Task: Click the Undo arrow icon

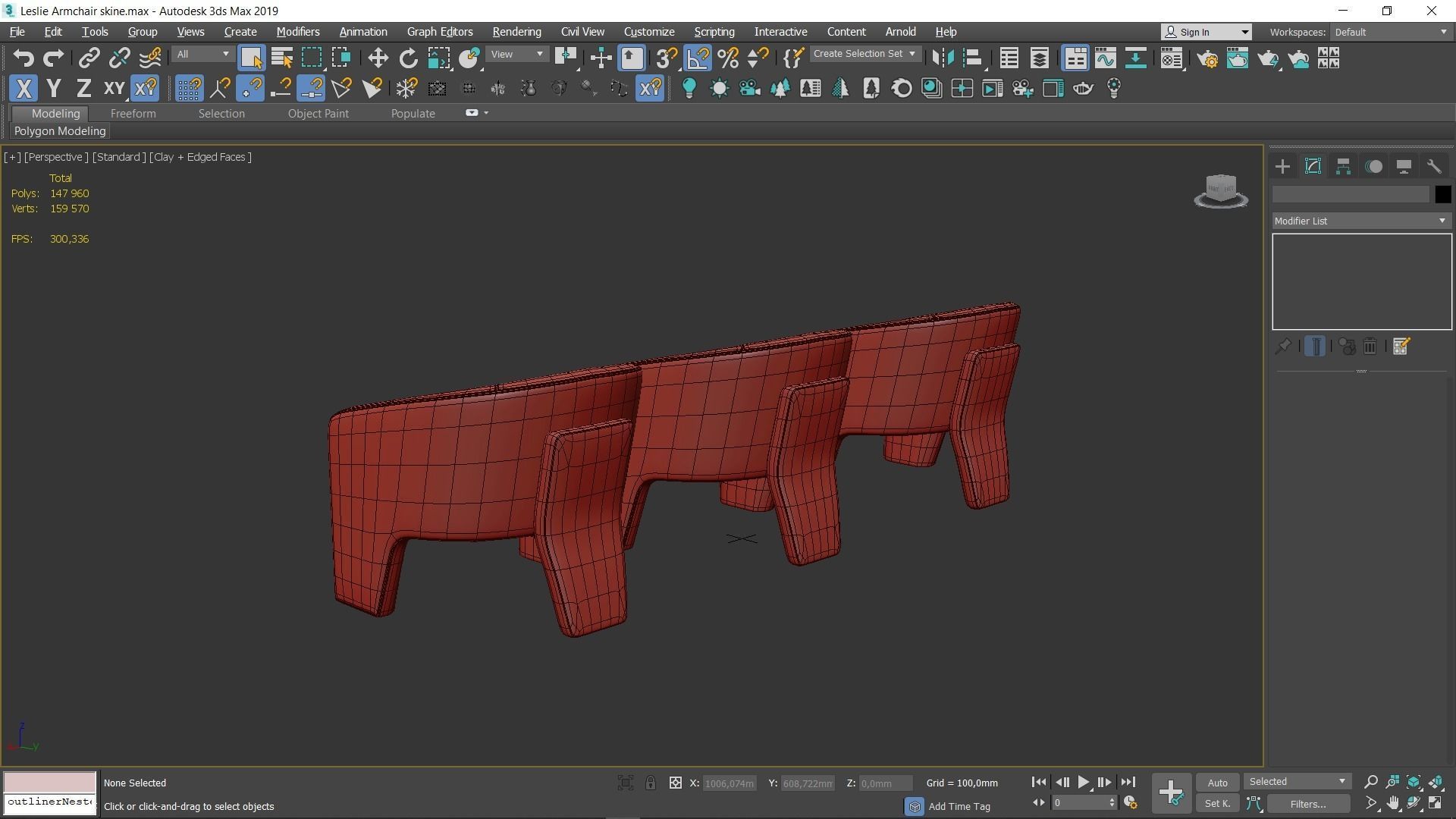Action: pyautogui.click(x=24, y=58)
